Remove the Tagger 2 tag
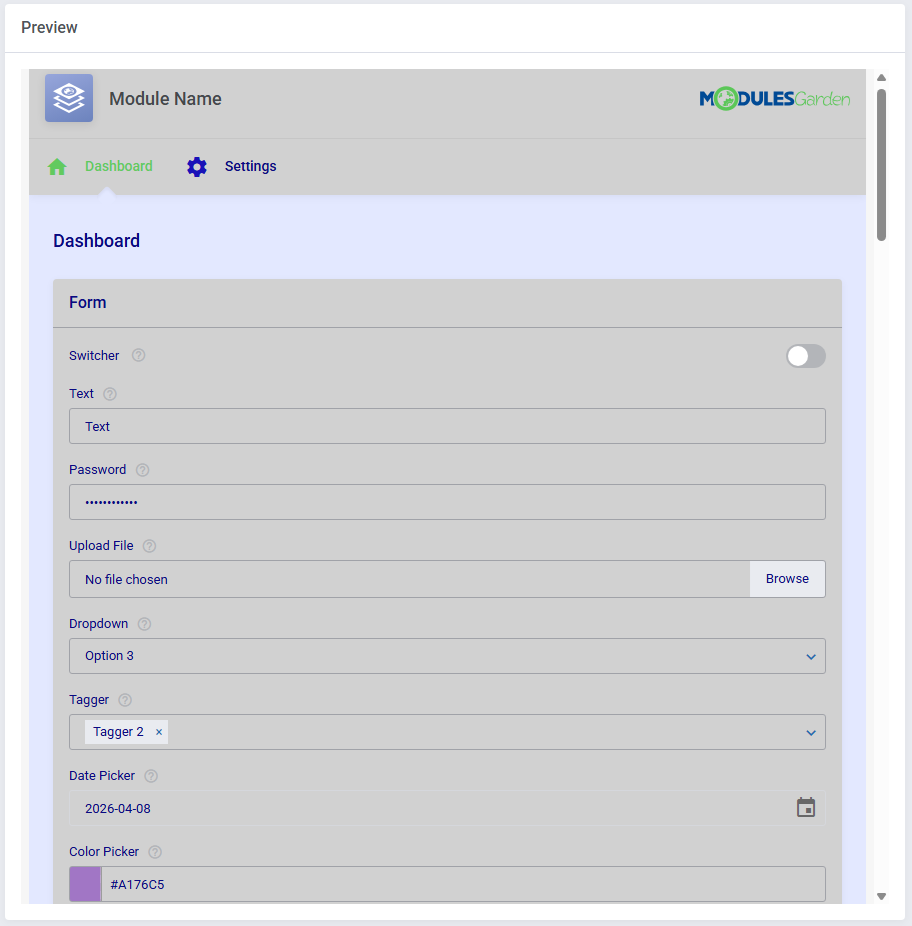Viewport: 912px width, 926px height. click(159, 732)
